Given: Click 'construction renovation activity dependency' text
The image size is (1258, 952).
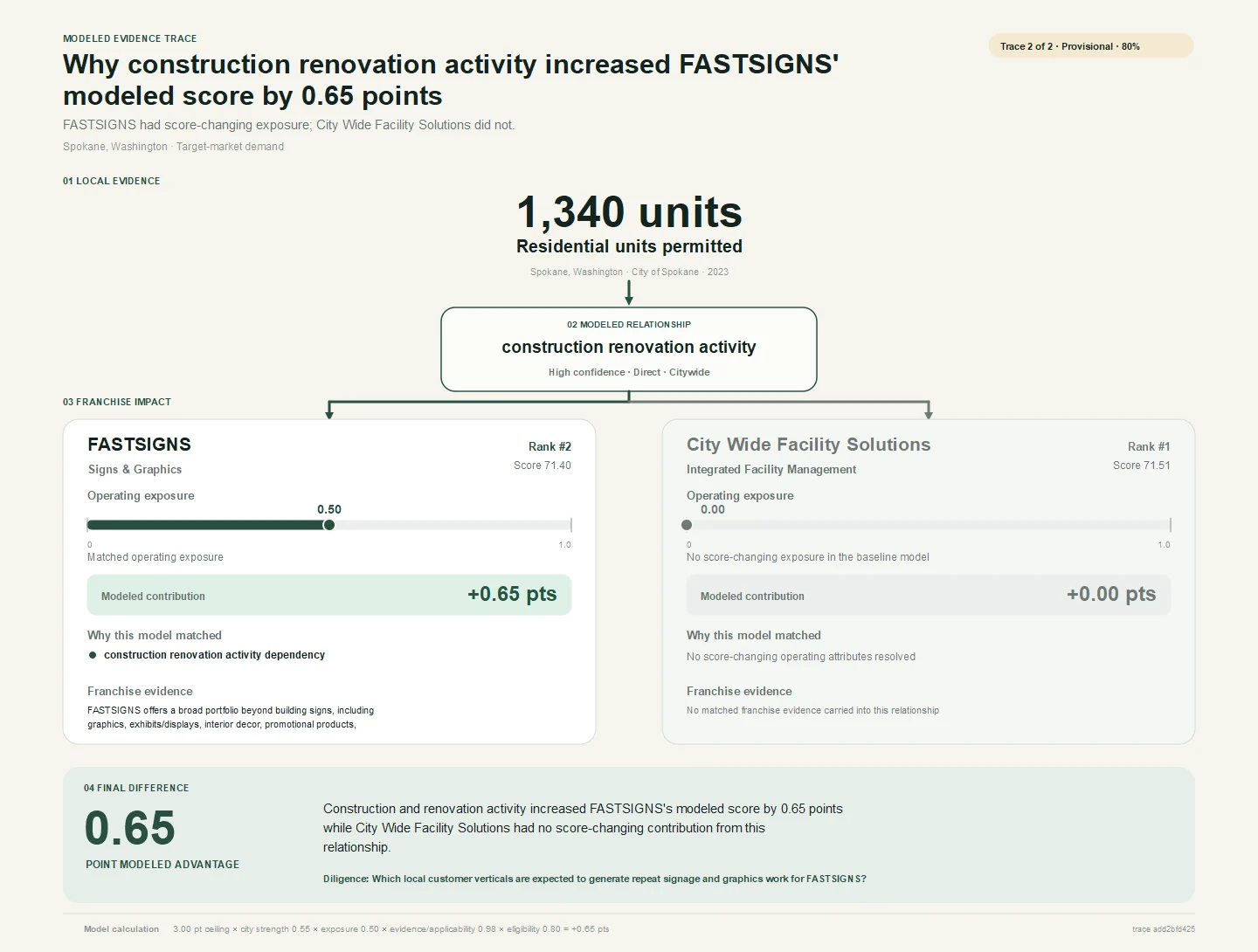Looking at the screenshot, I should 214,655.
